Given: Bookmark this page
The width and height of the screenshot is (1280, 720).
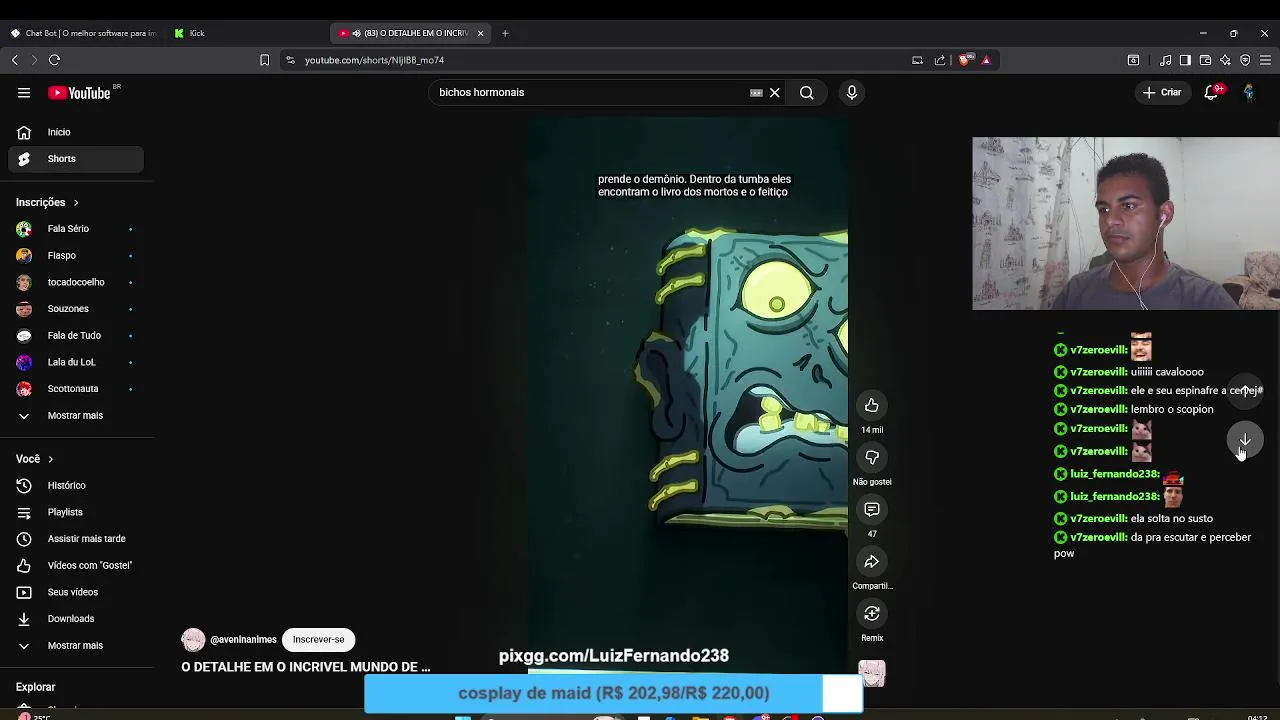Looking at the screenshot, I should click(x=264, y=60).
